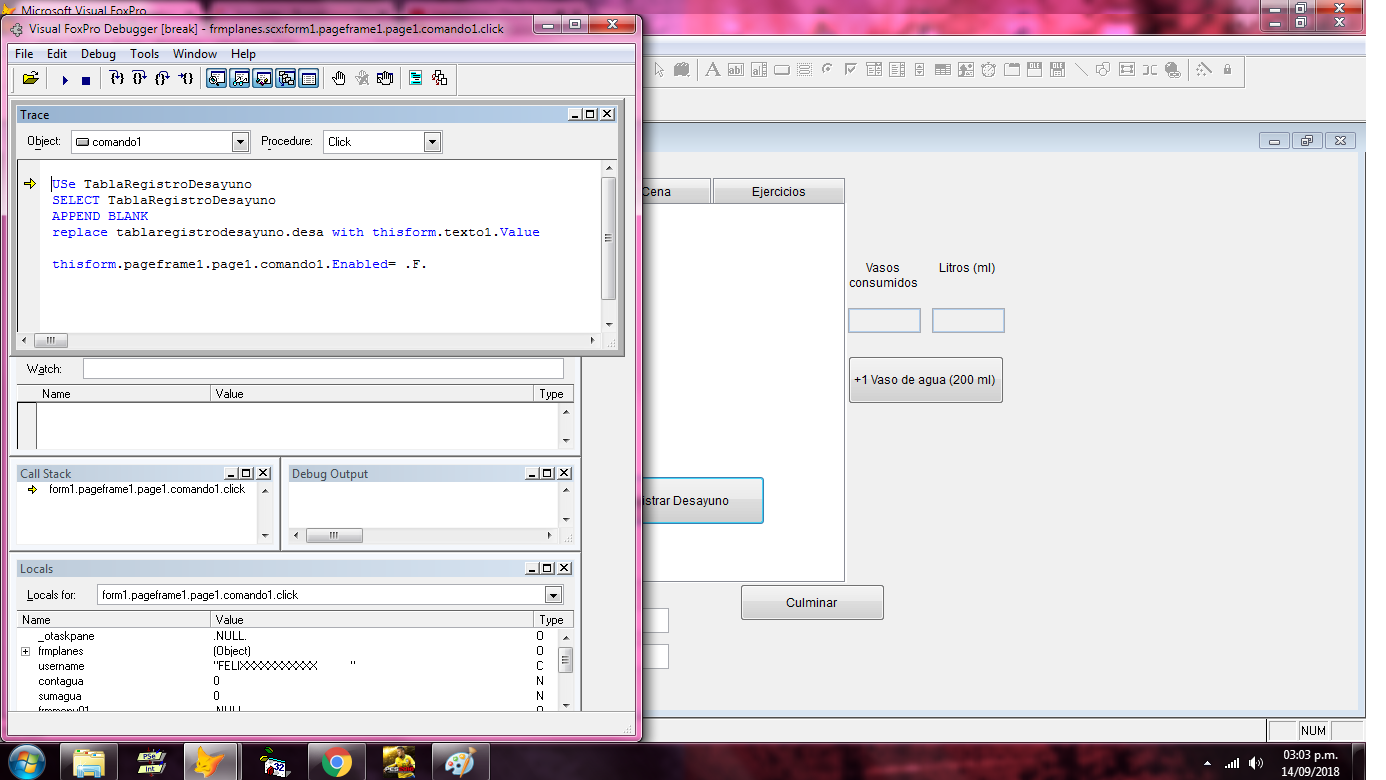The height and width of the screenshot is (780, 1386).
Task: Click the '+1 Vaso de agua (200 ml)' button
Action: click(925, 380)
